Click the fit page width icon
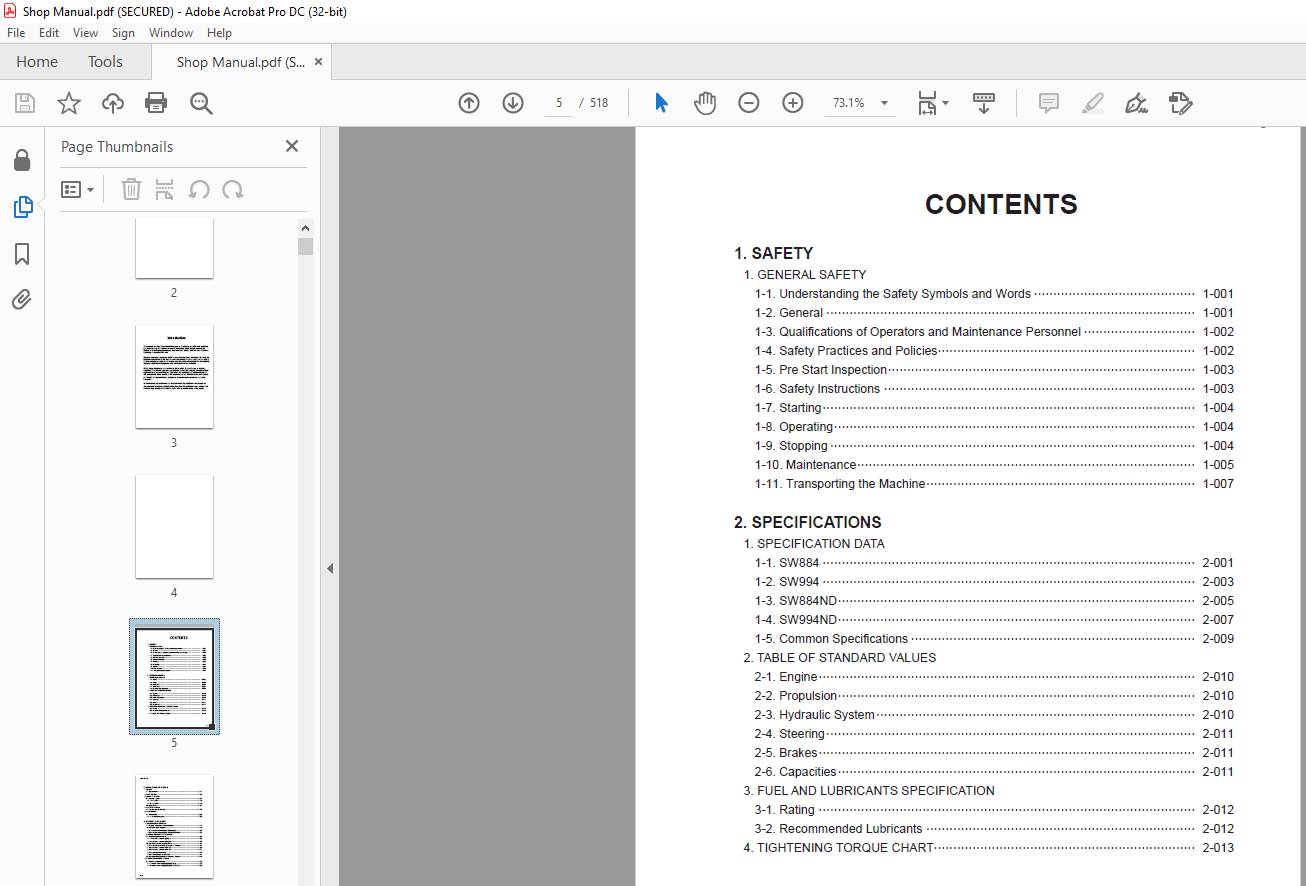Screen dimensions: 1306x886 [x=927, y=103]
